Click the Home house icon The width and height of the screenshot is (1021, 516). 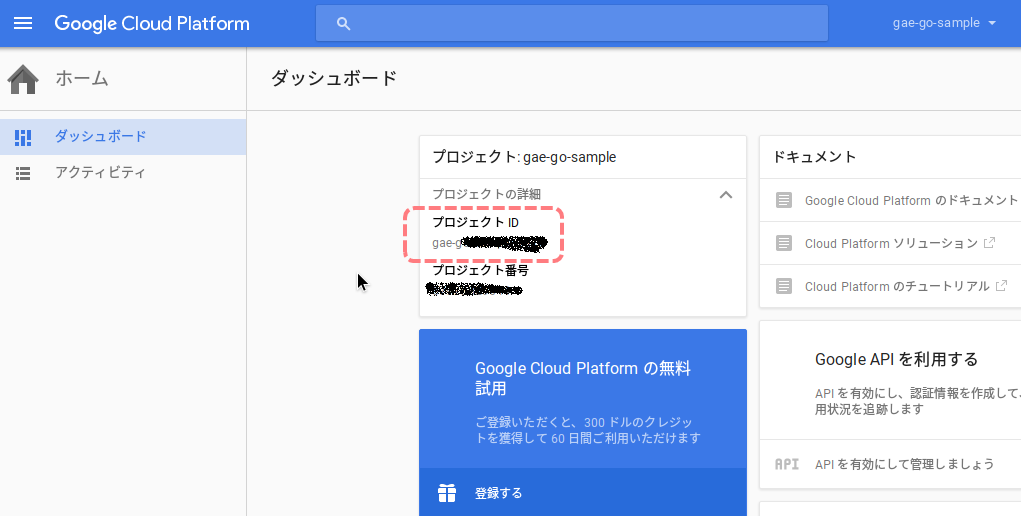tap(23, 79)
